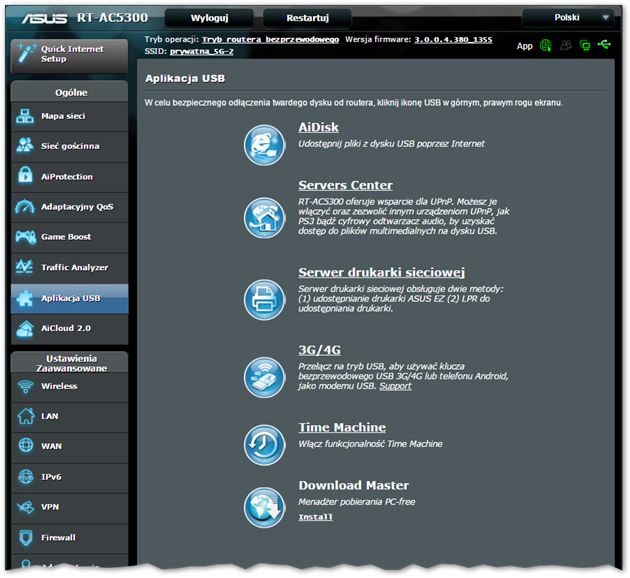
Task: Click the AiCloud 2.0 cloud icon
Action: coord(25,329)
